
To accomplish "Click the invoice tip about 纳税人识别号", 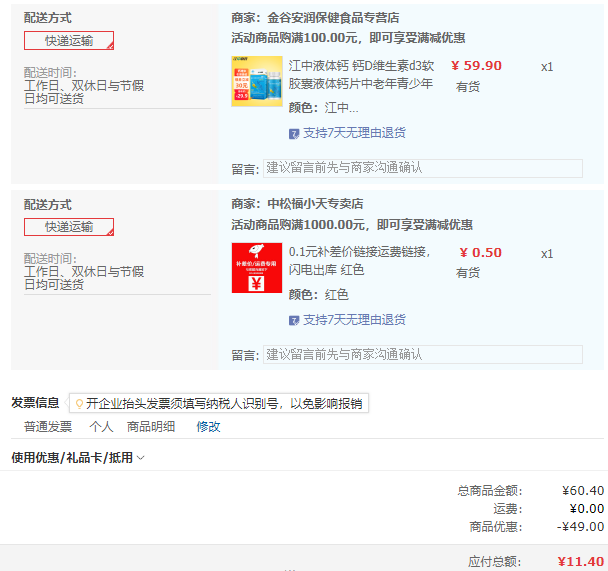I will coord(219,404).
